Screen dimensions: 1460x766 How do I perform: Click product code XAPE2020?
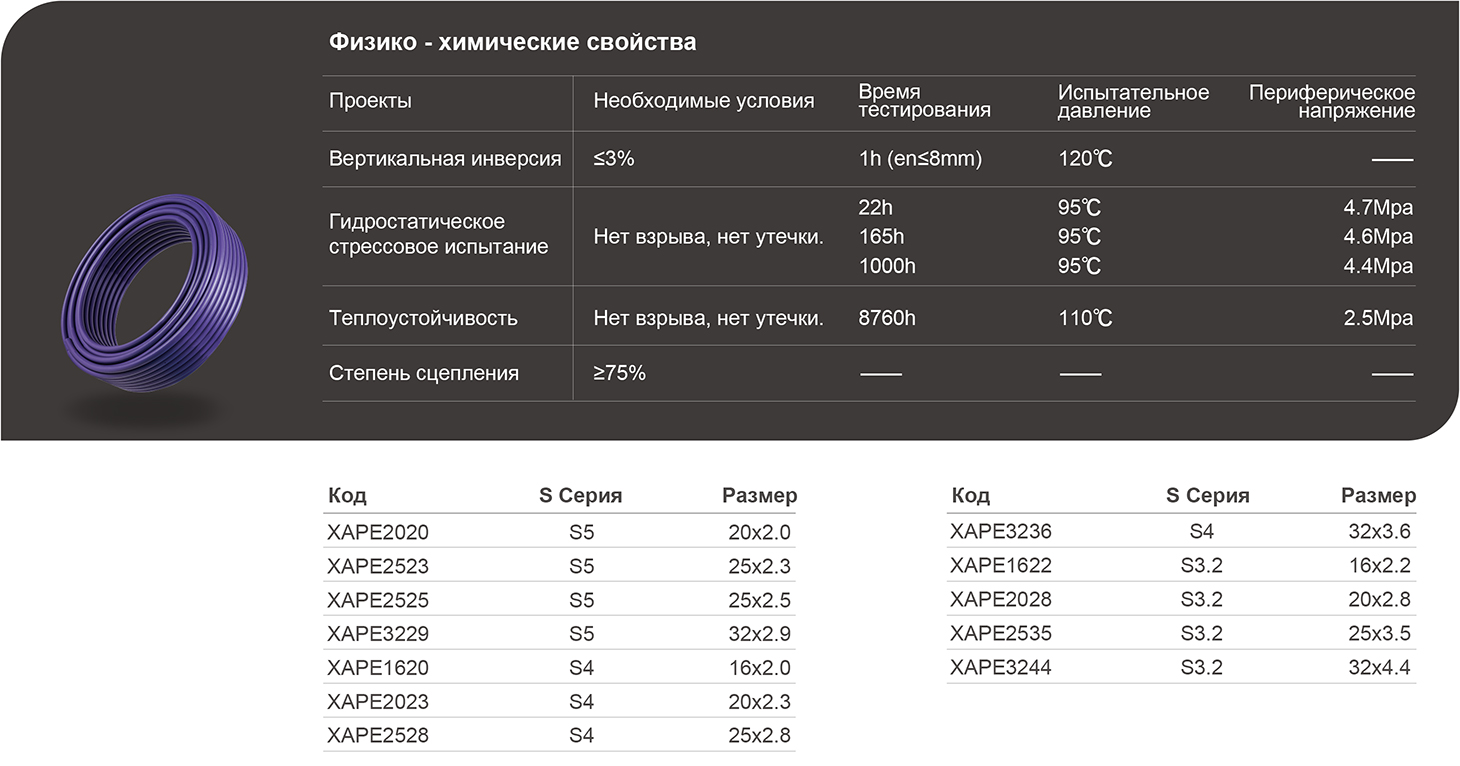coord(377,532)
